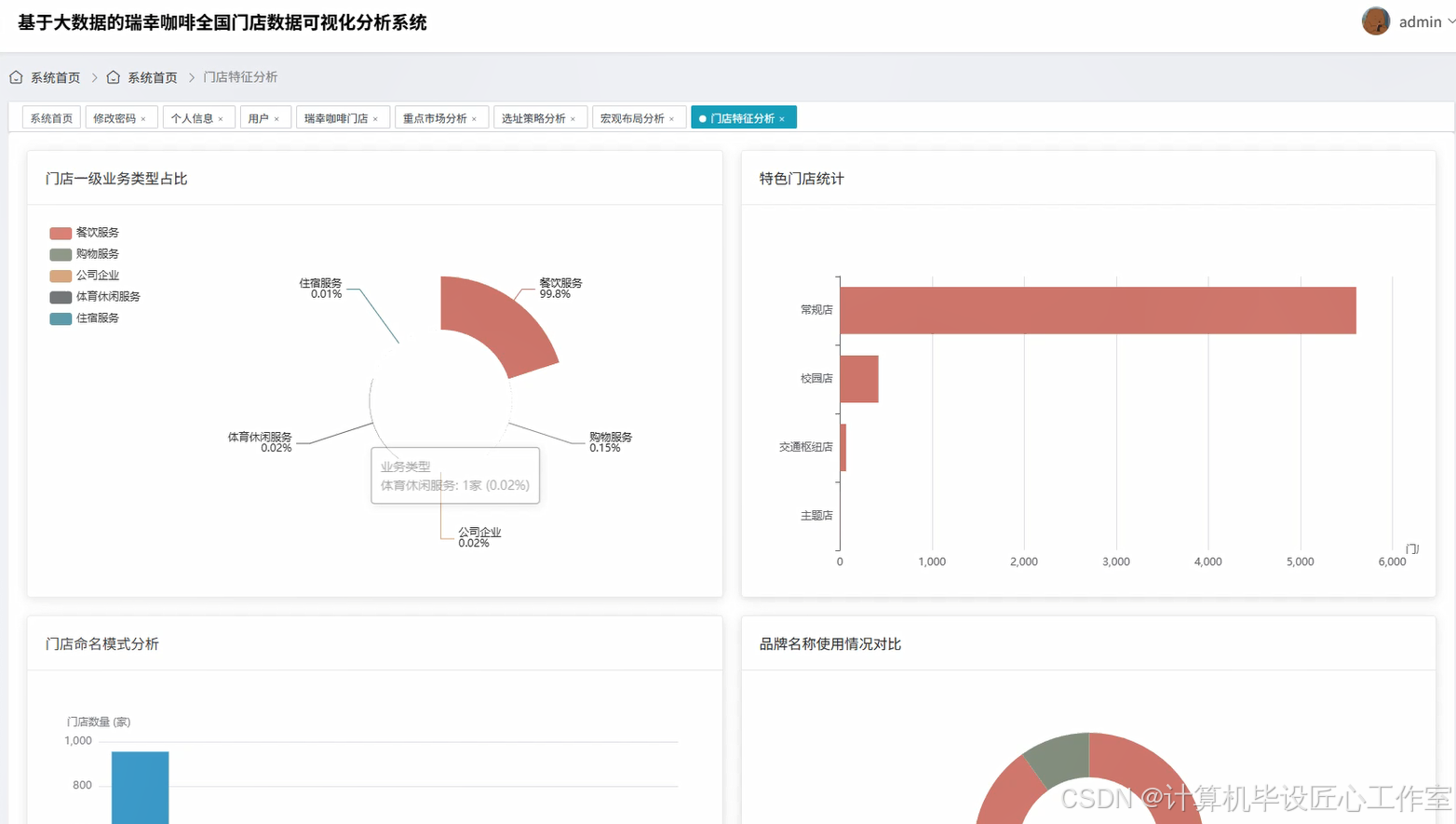Toggle 体育休闲服务 legend series

coord(95,297)
